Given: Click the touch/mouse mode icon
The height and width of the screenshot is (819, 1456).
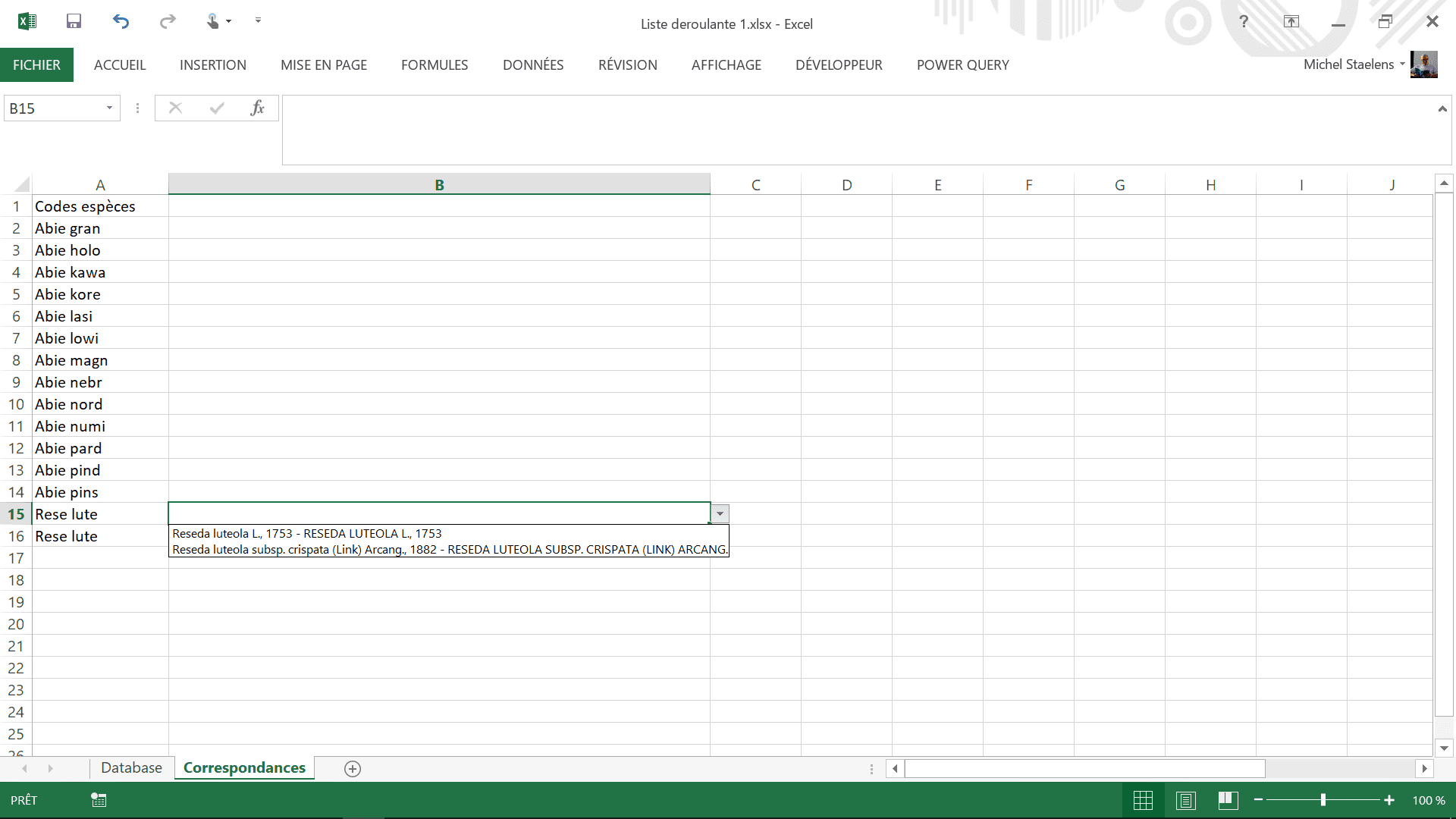Looking at the screenshot, I should pos(214,21).
